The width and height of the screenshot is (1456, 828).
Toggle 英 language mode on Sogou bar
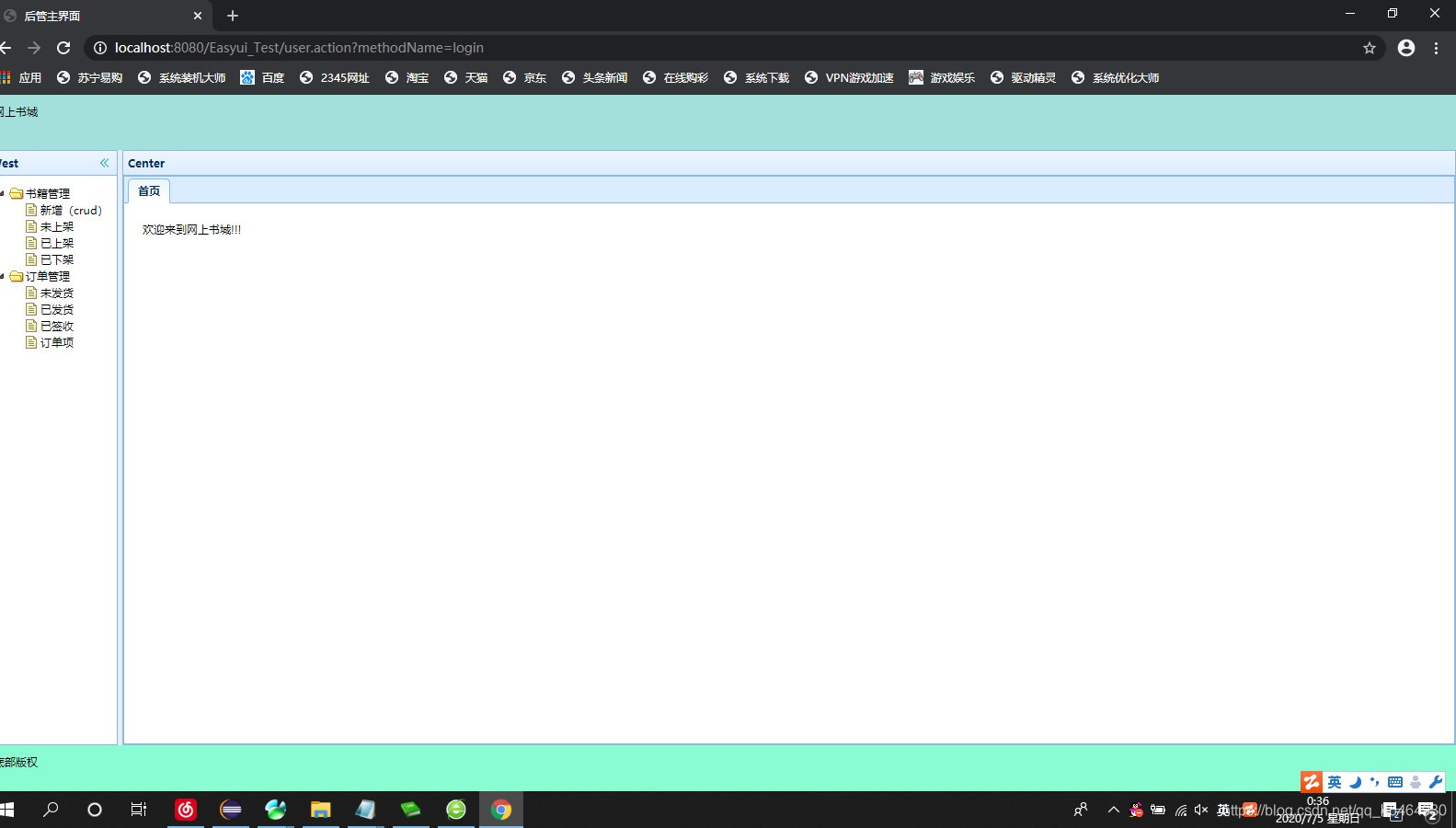click(x=1335, y=782)
